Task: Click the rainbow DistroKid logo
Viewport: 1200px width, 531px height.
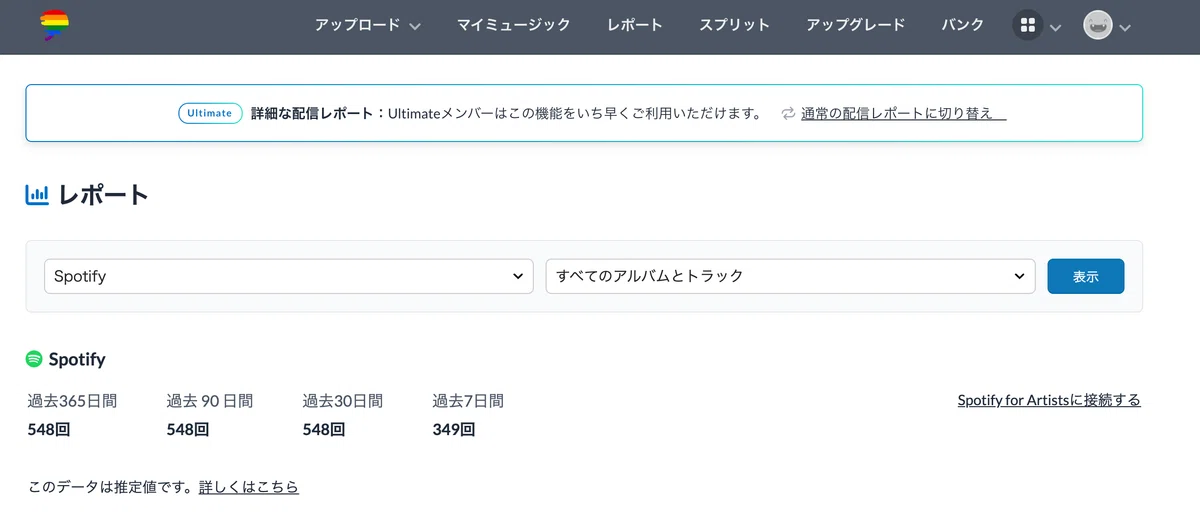Action: [55, 25]
